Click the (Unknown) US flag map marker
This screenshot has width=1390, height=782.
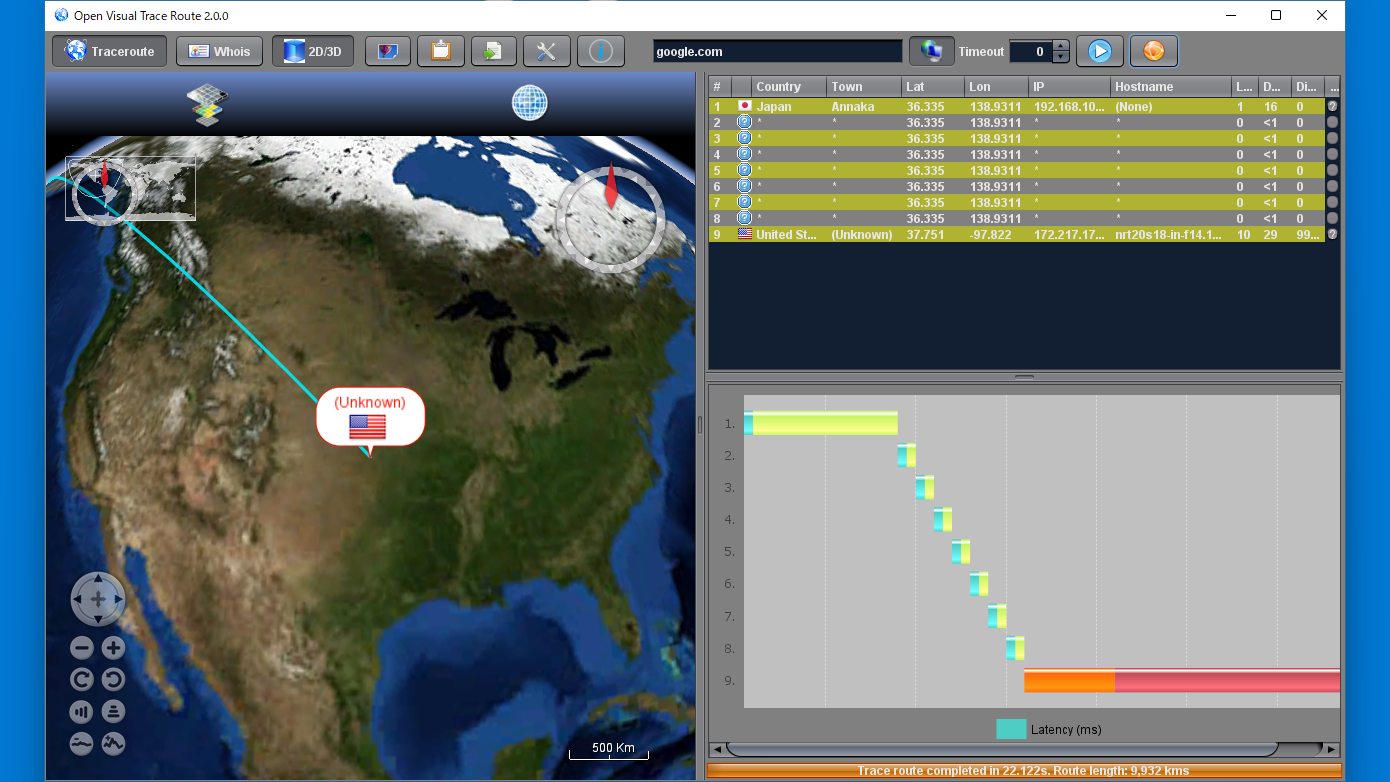tap(370, 417)
